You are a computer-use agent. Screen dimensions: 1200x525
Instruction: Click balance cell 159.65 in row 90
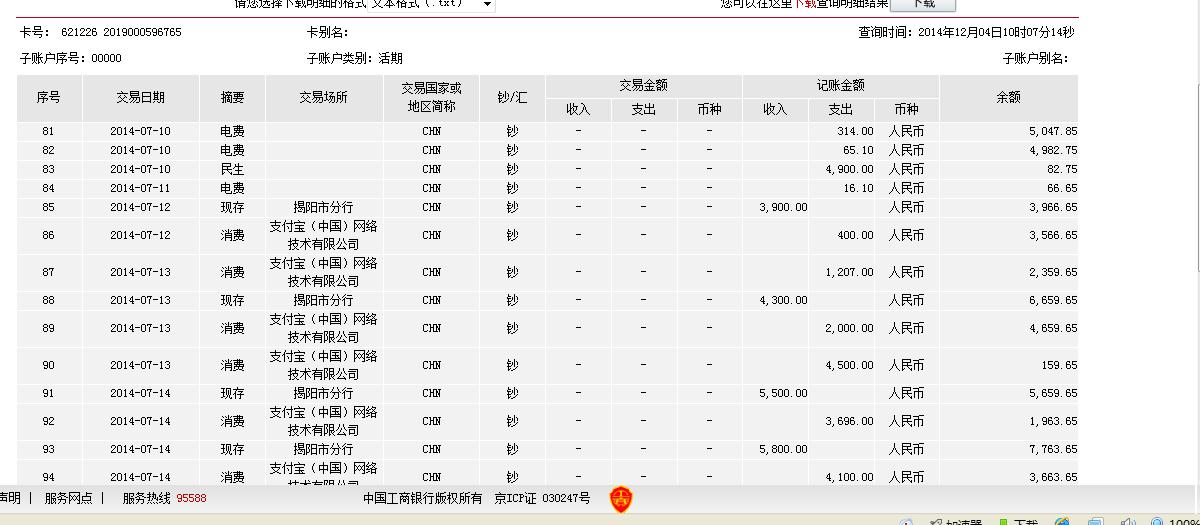(1059, 365)
